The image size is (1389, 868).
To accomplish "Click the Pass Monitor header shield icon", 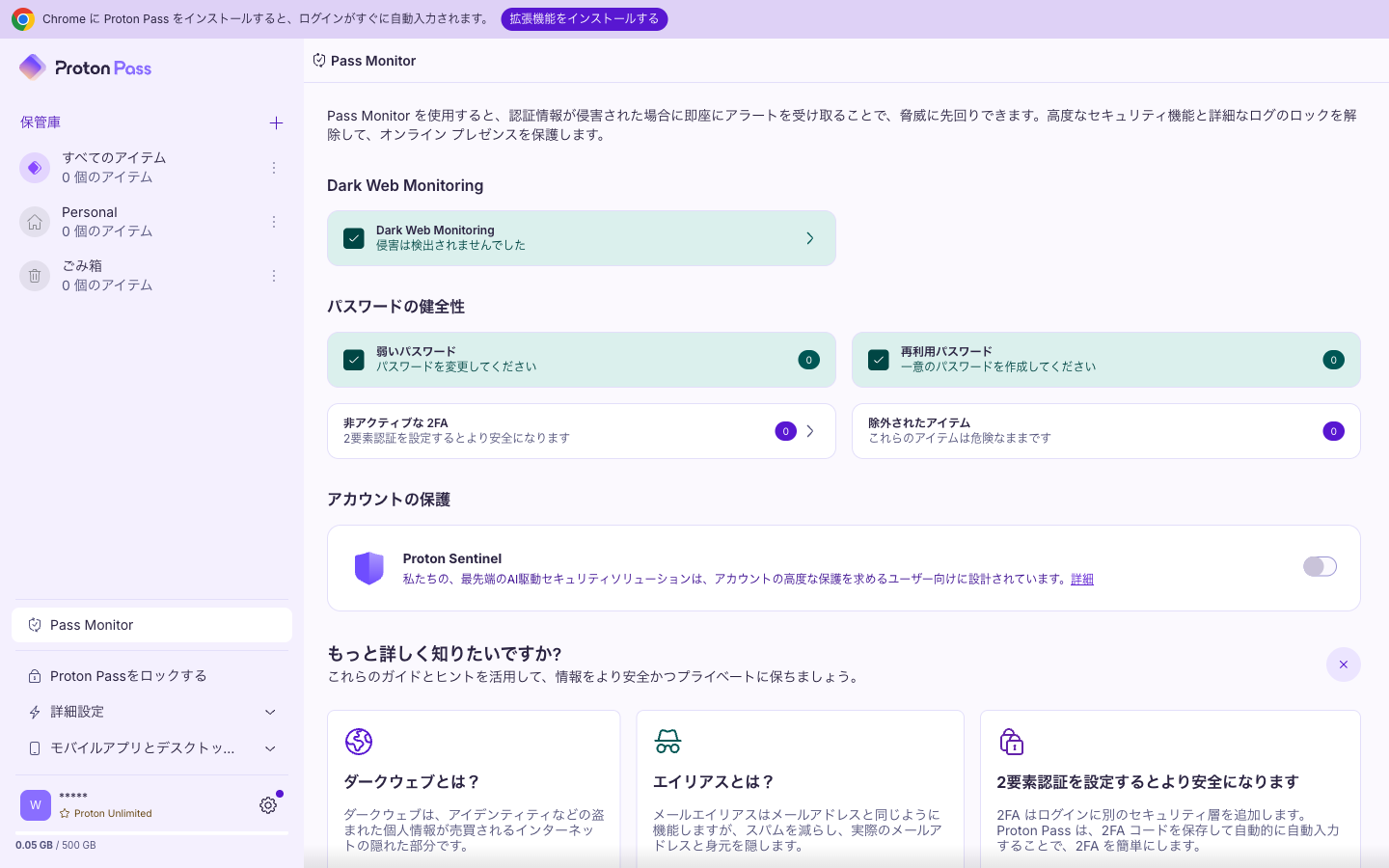I will [x=319, y=60].
